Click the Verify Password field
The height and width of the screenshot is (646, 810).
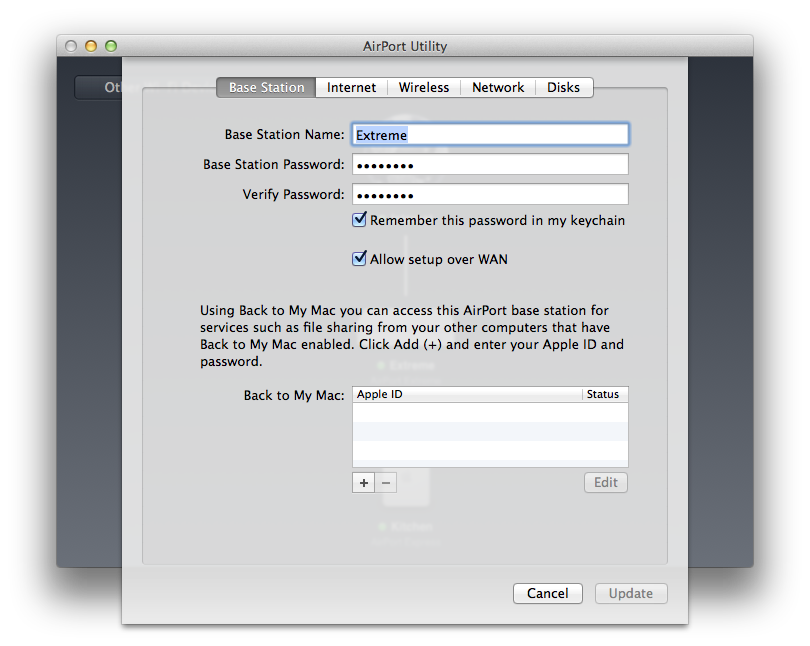click(x=490, y=195)
